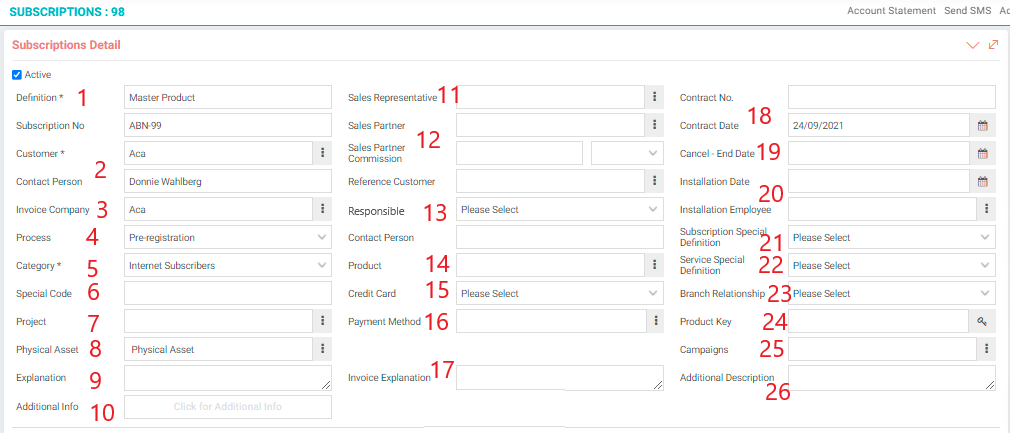Click the key icon beside Product Key
This screenshot has width=1010, height=433.
982,322
